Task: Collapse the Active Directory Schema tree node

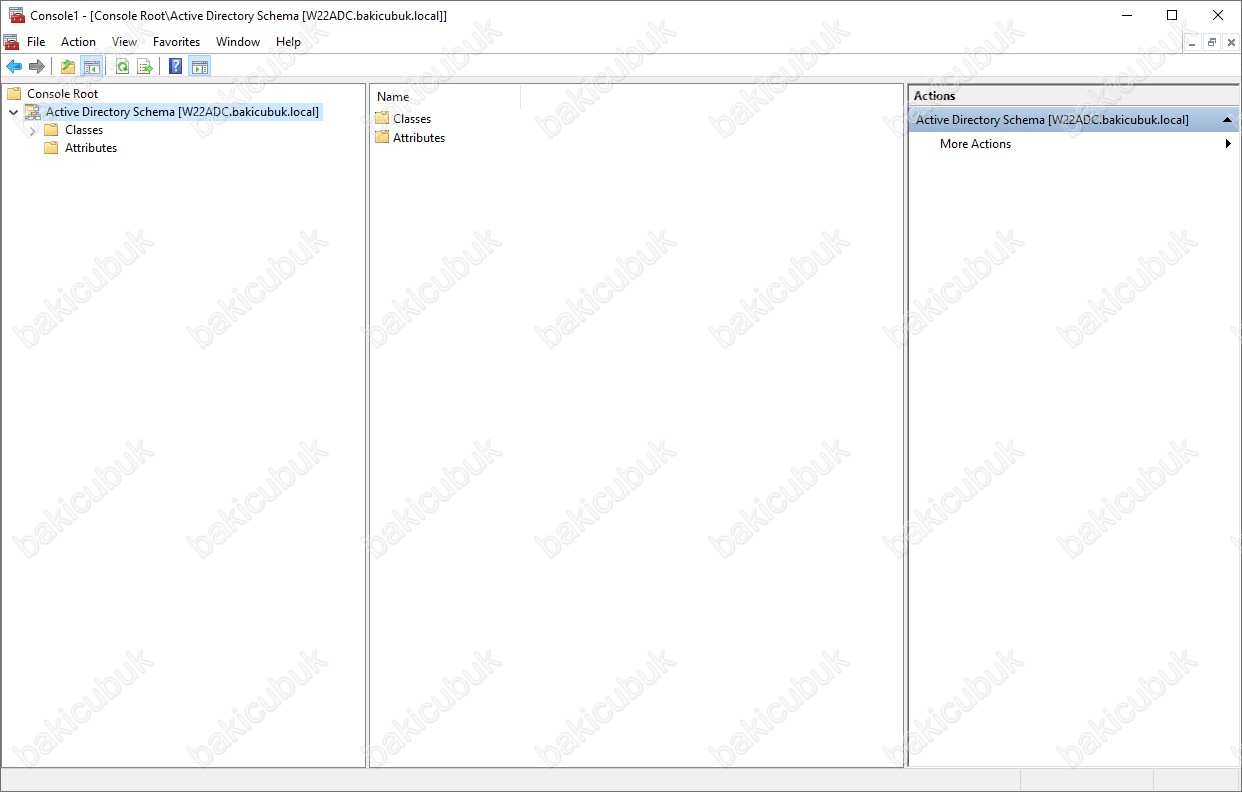Action: [13, 112]
